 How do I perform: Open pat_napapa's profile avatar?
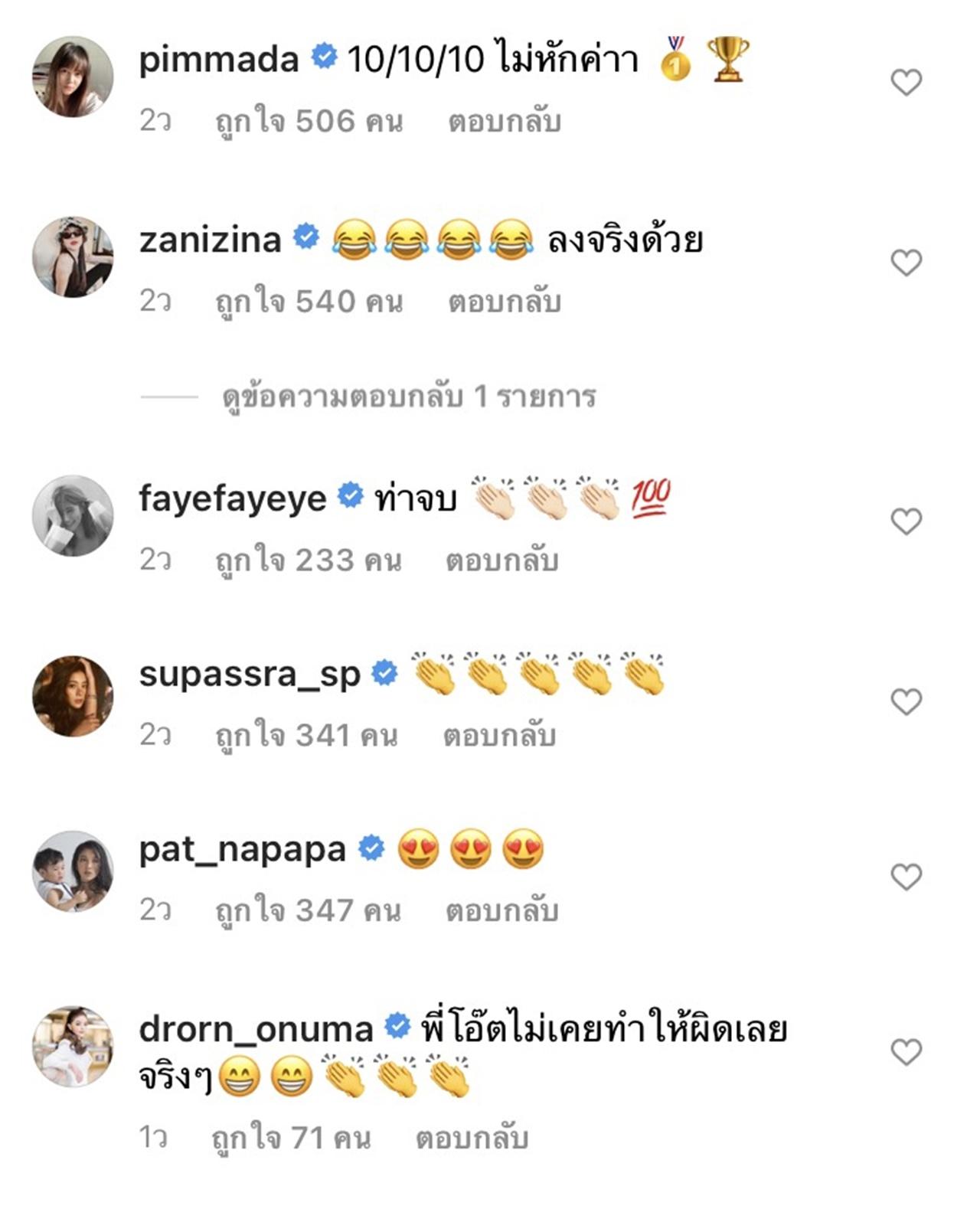point(73,871)
